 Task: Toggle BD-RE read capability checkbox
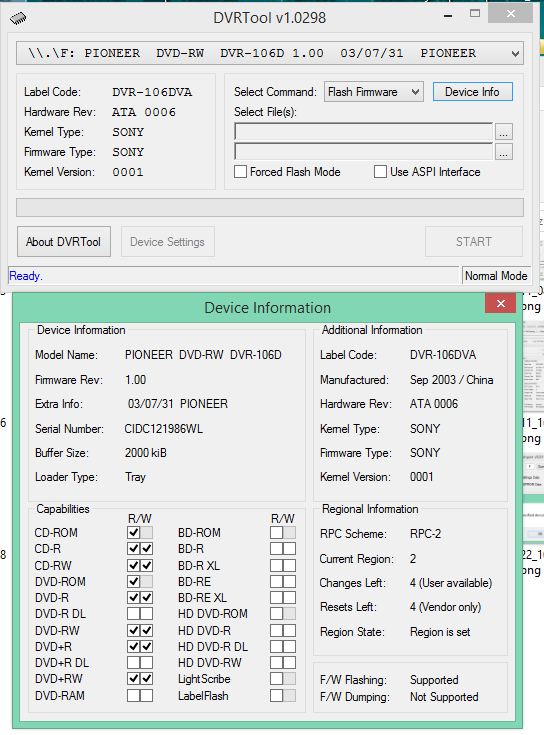pos(276,582)
